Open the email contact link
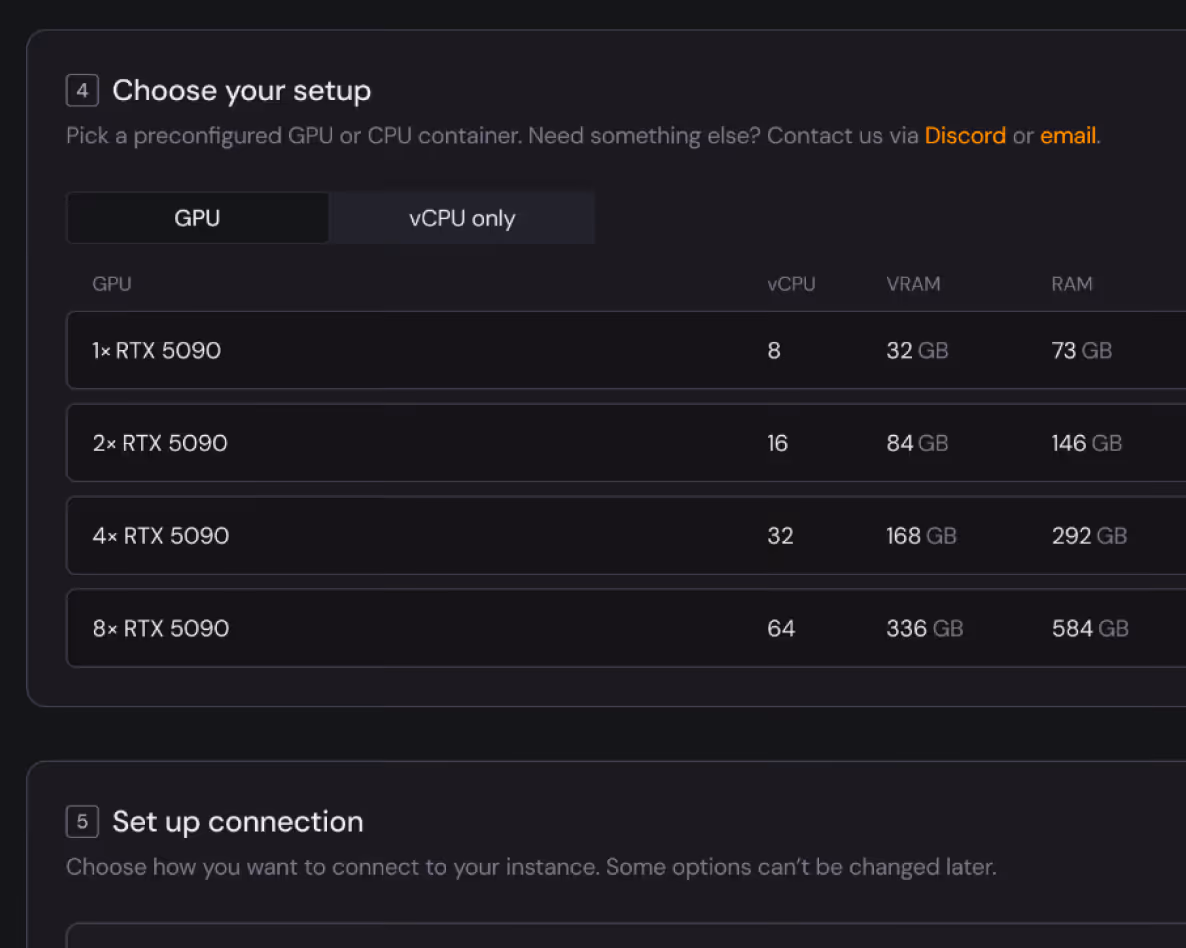The height and width of the screenshot is (948, 1186). click(x=1068, y=136)
